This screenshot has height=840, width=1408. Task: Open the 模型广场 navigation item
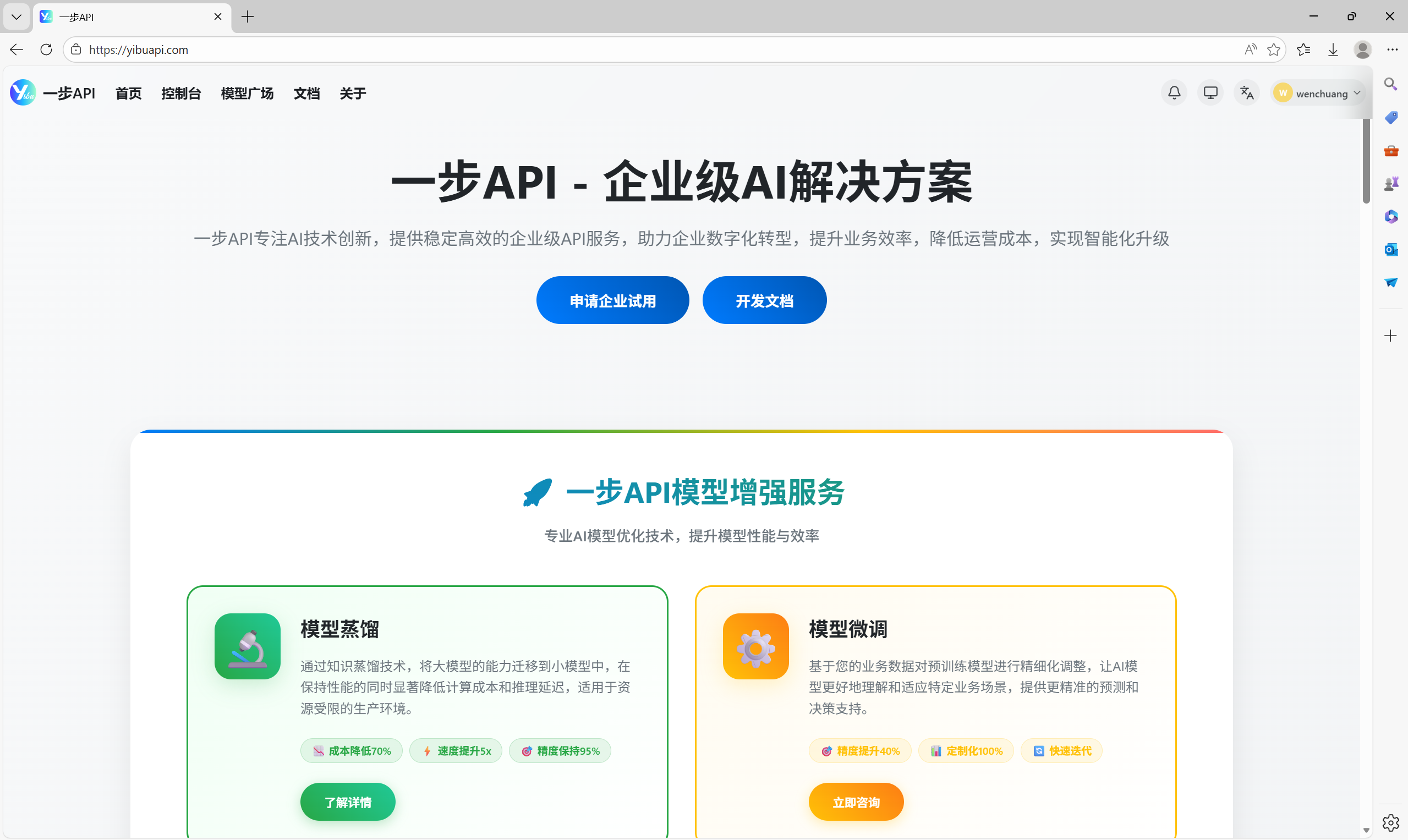point(248,93)
